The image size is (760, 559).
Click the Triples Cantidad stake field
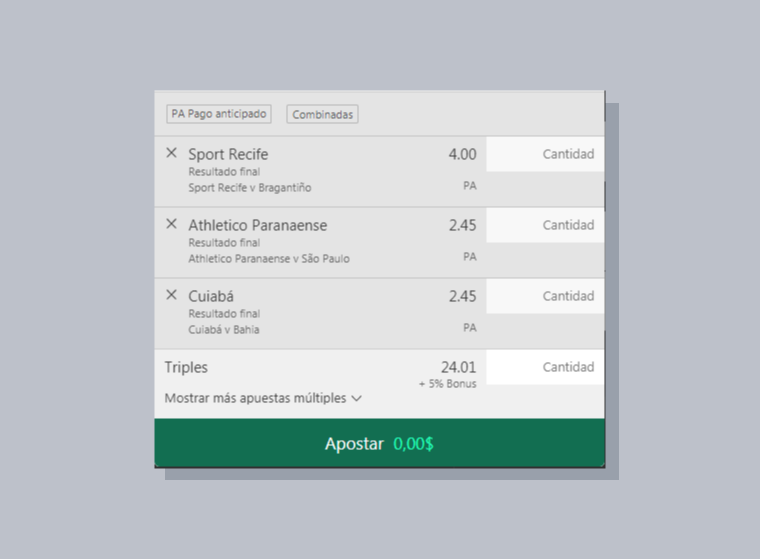click(546, 368)
